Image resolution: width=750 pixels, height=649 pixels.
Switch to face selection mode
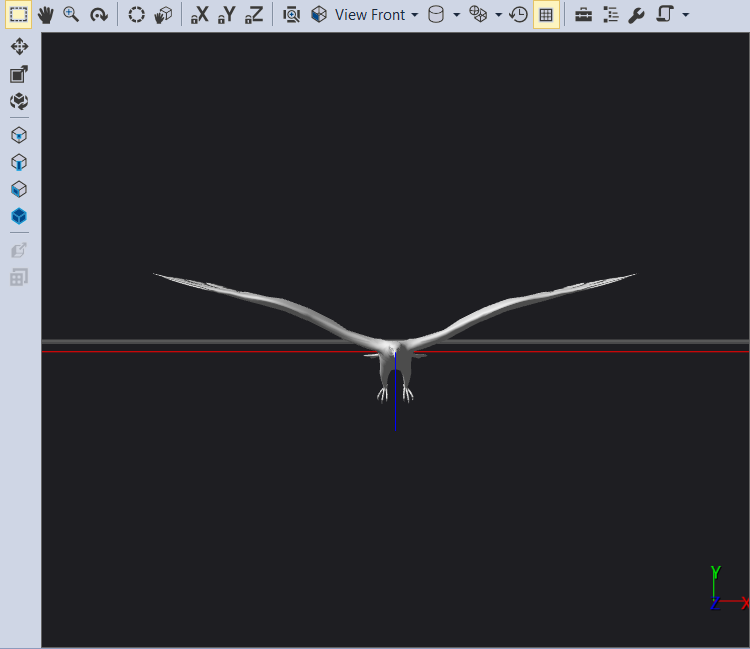(19, 189)
